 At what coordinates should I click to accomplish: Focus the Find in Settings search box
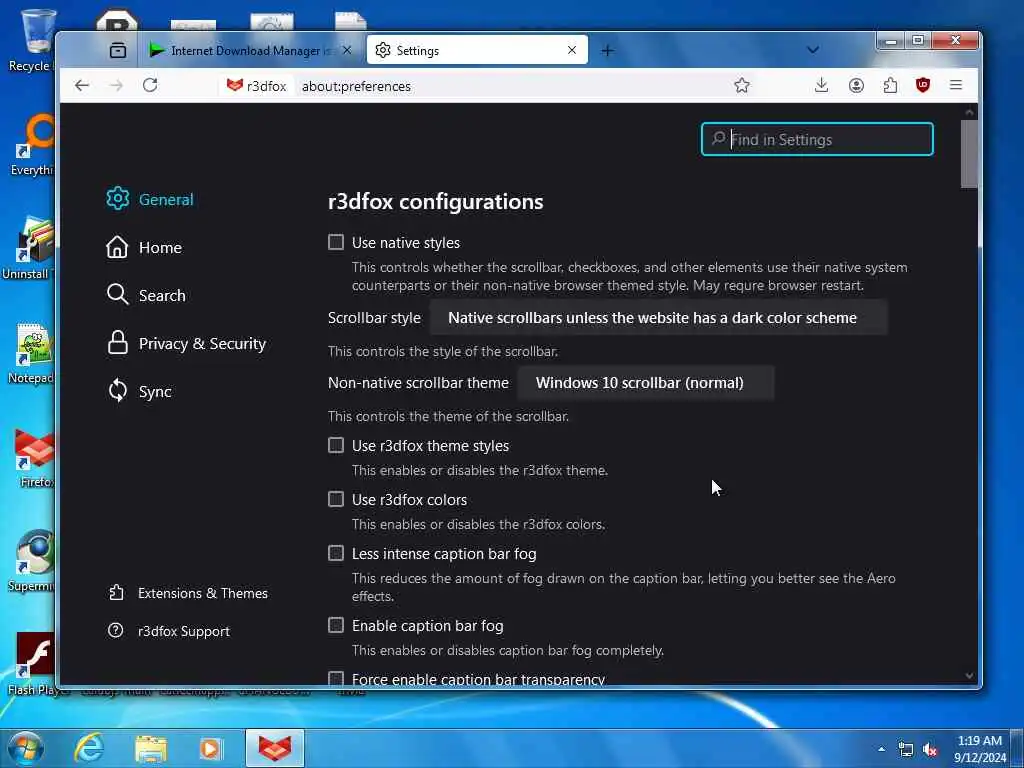coord(817,139)
